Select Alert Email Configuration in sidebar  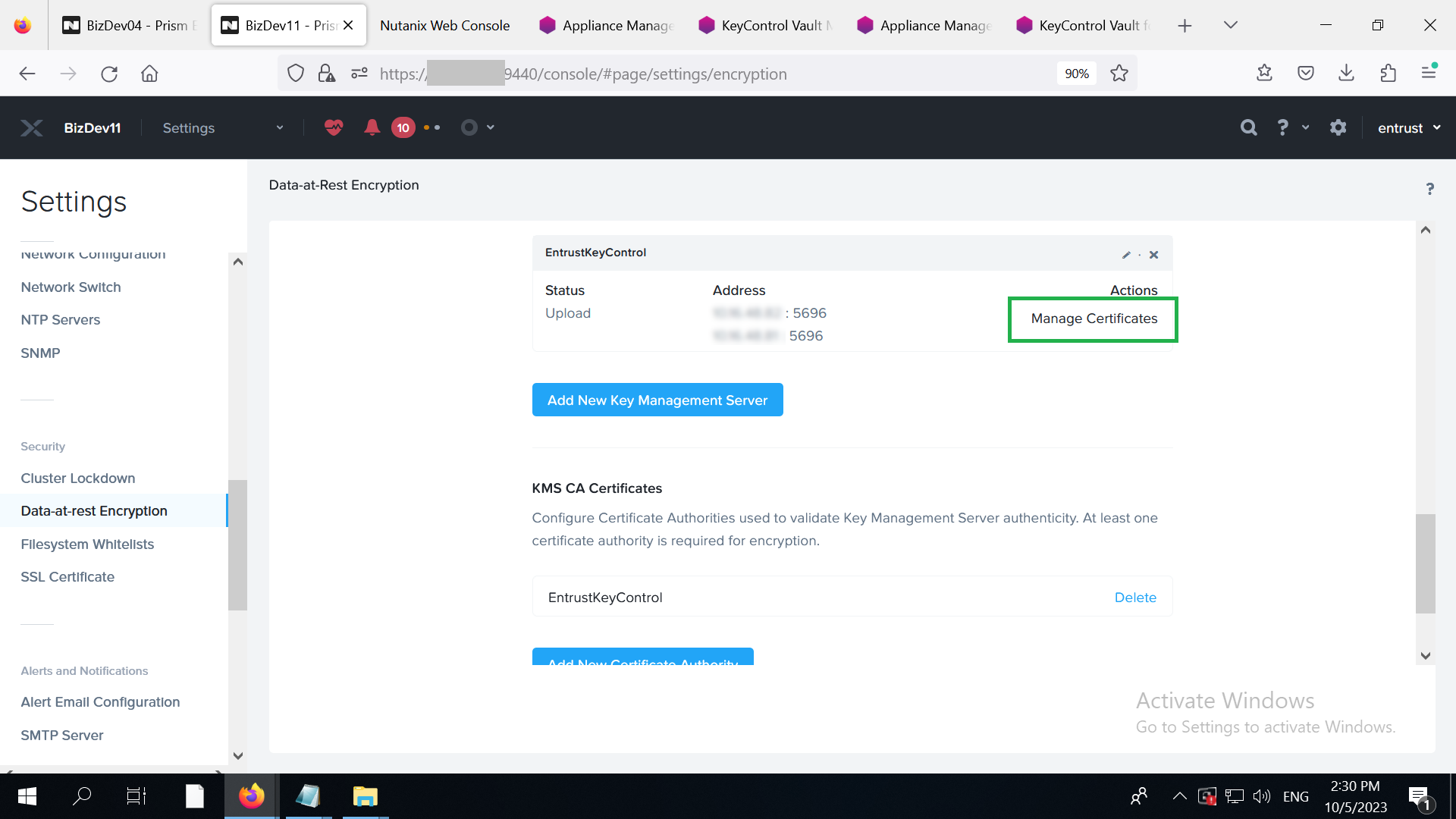(100, 702)
